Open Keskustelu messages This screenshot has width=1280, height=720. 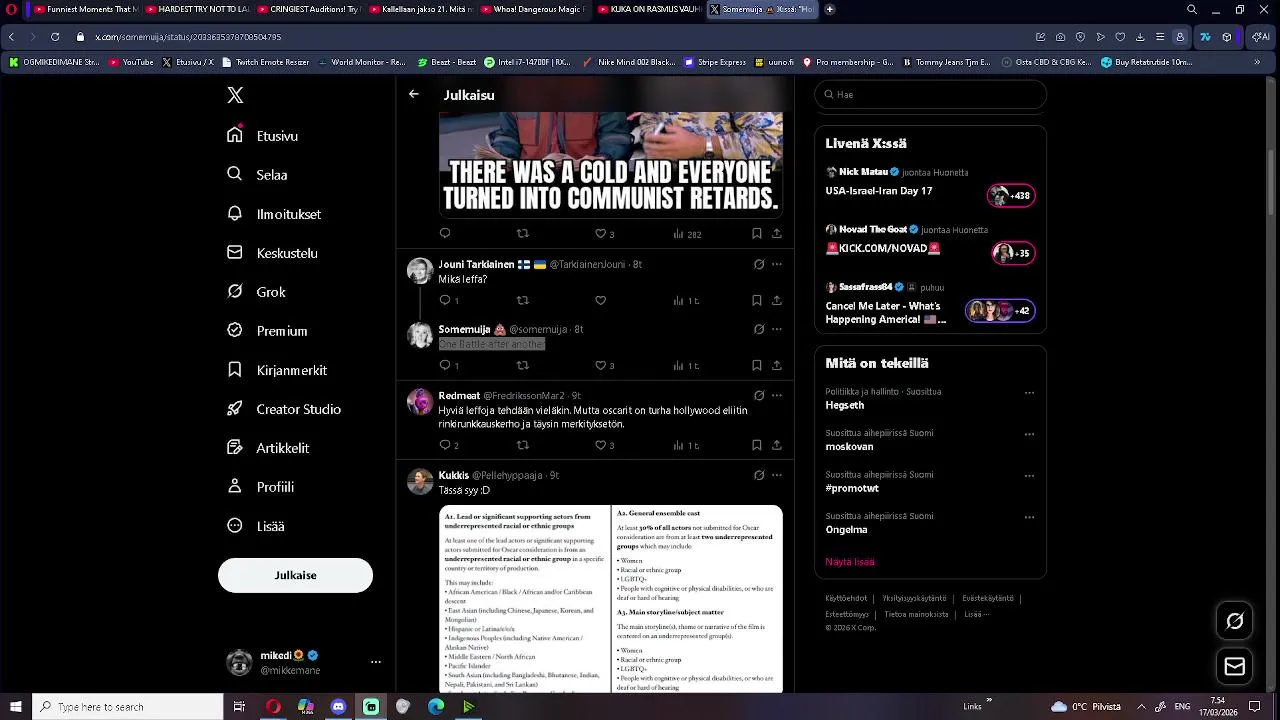(x=272, y=253)
